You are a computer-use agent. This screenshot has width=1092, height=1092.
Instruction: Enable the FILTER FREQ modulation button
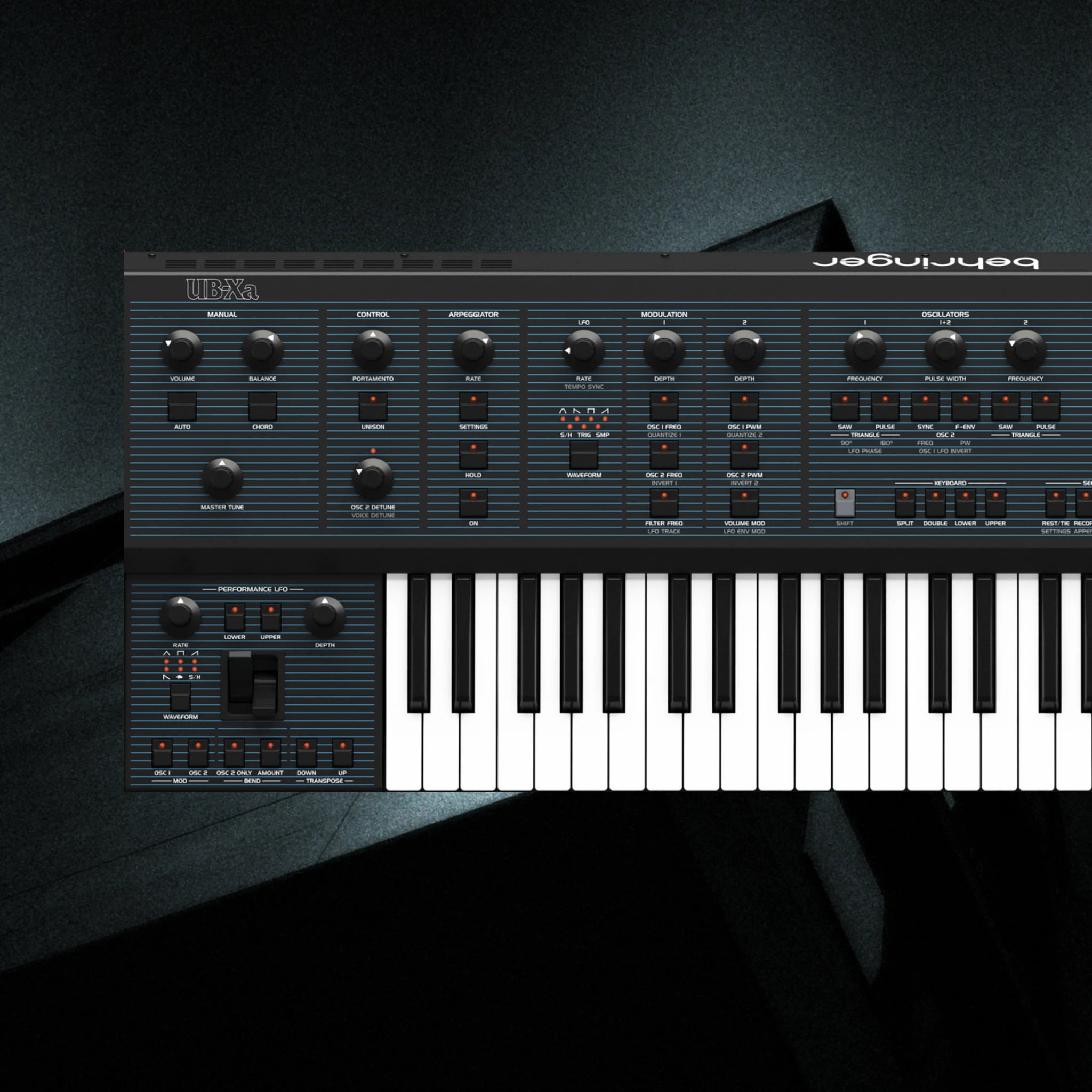coord(663,503)
